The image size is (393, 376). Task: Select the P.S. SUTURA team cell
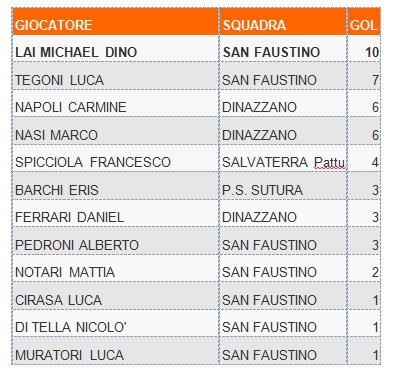click(283, 186)
